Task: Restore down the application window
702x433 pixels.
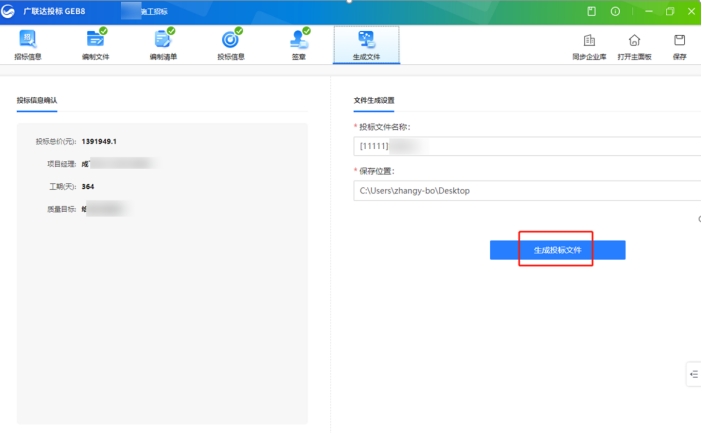Action: (x=669, y=11)
